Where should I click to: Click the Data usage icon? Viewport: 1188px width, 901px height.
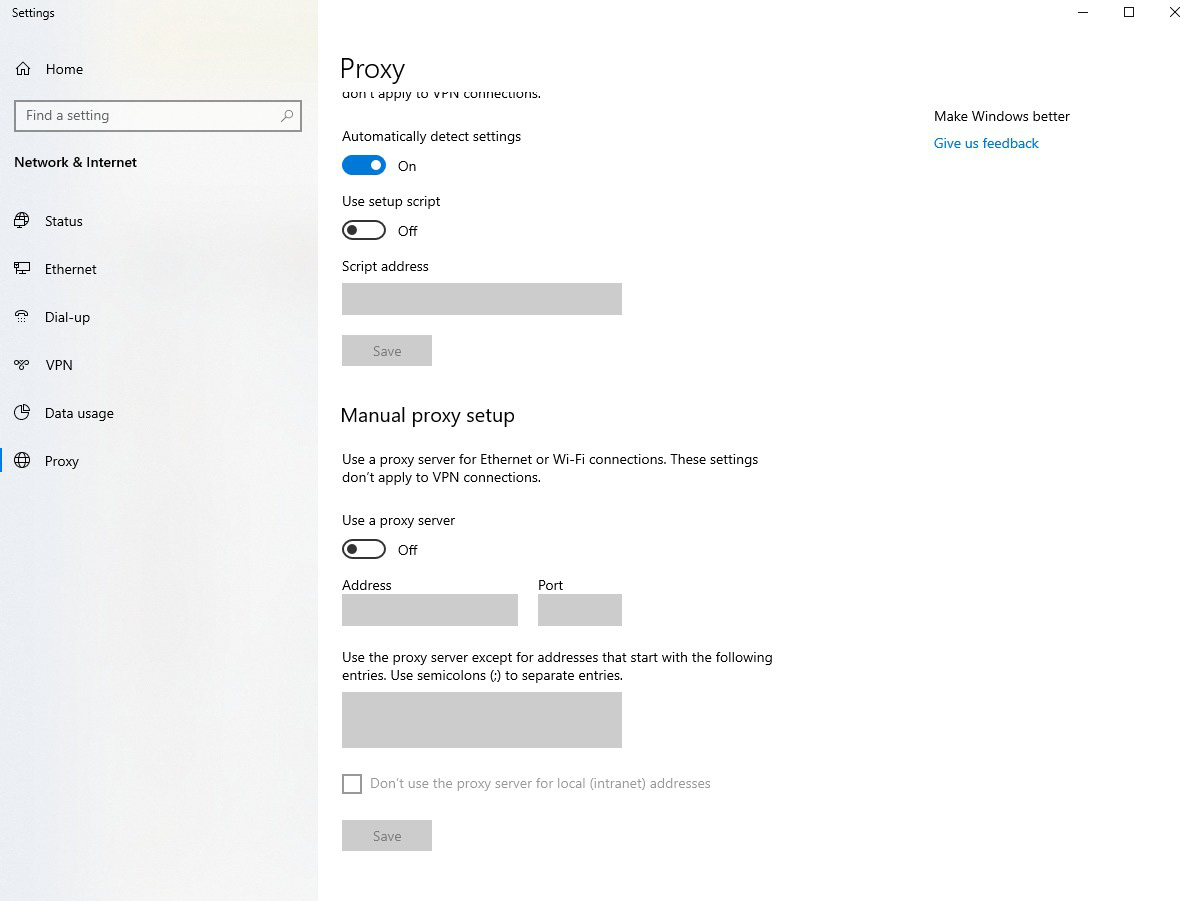pos(22,413)
